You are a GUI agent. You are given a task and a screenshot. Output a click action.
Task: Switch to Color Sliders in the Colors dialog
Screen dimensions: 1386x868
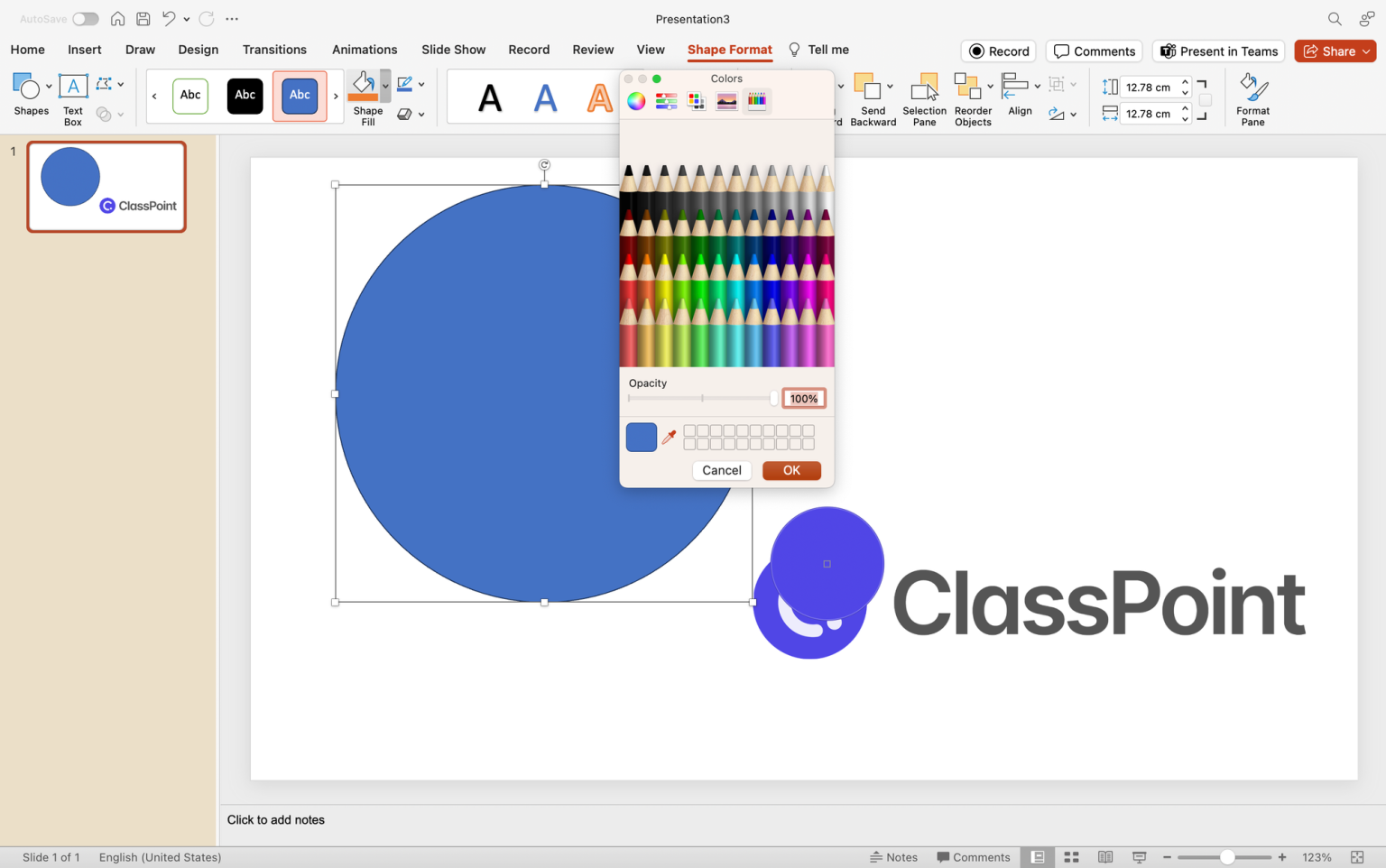[666, 101]
